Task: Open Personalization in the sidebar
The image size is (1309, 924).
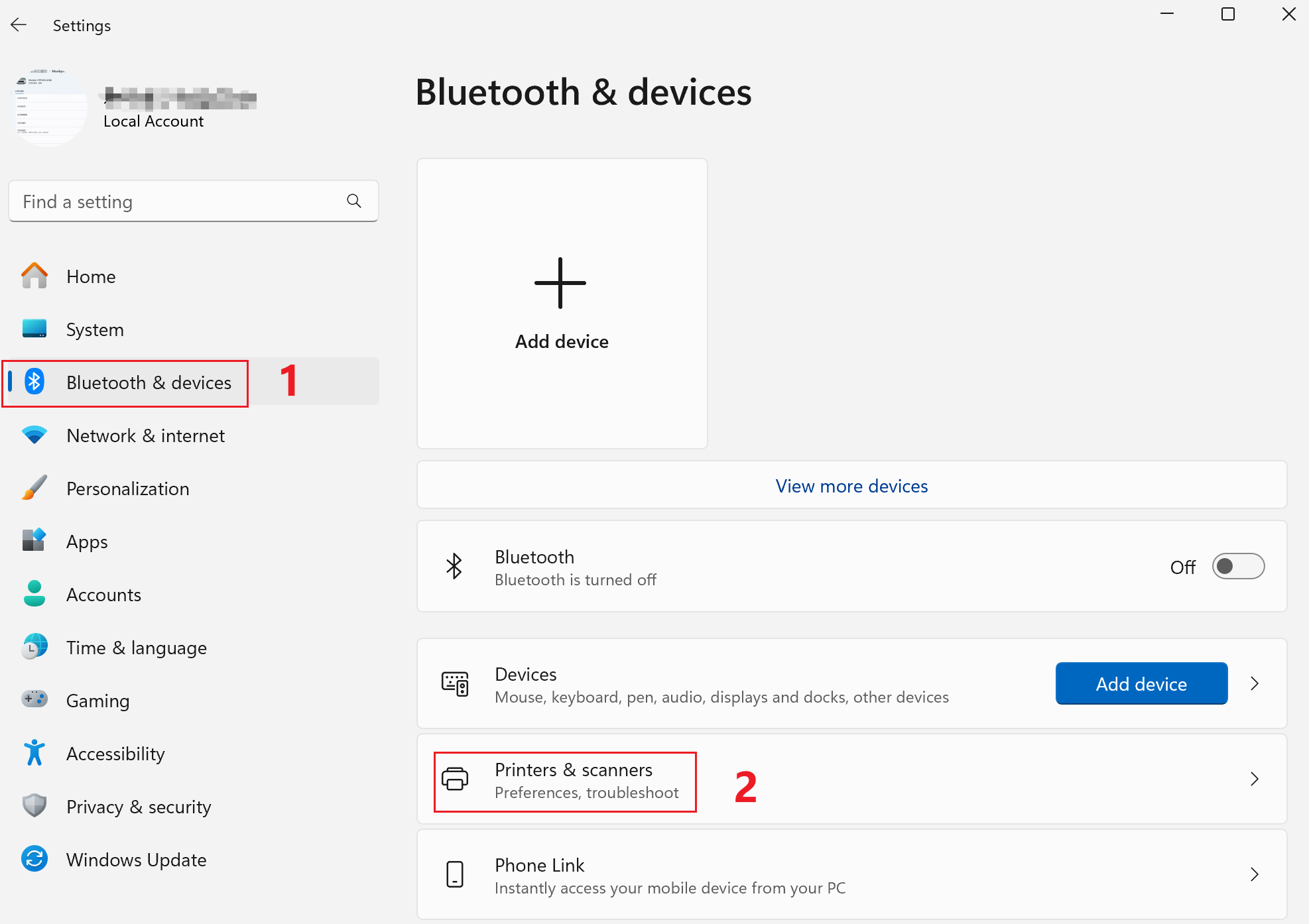Action: [x=127, y=489]
